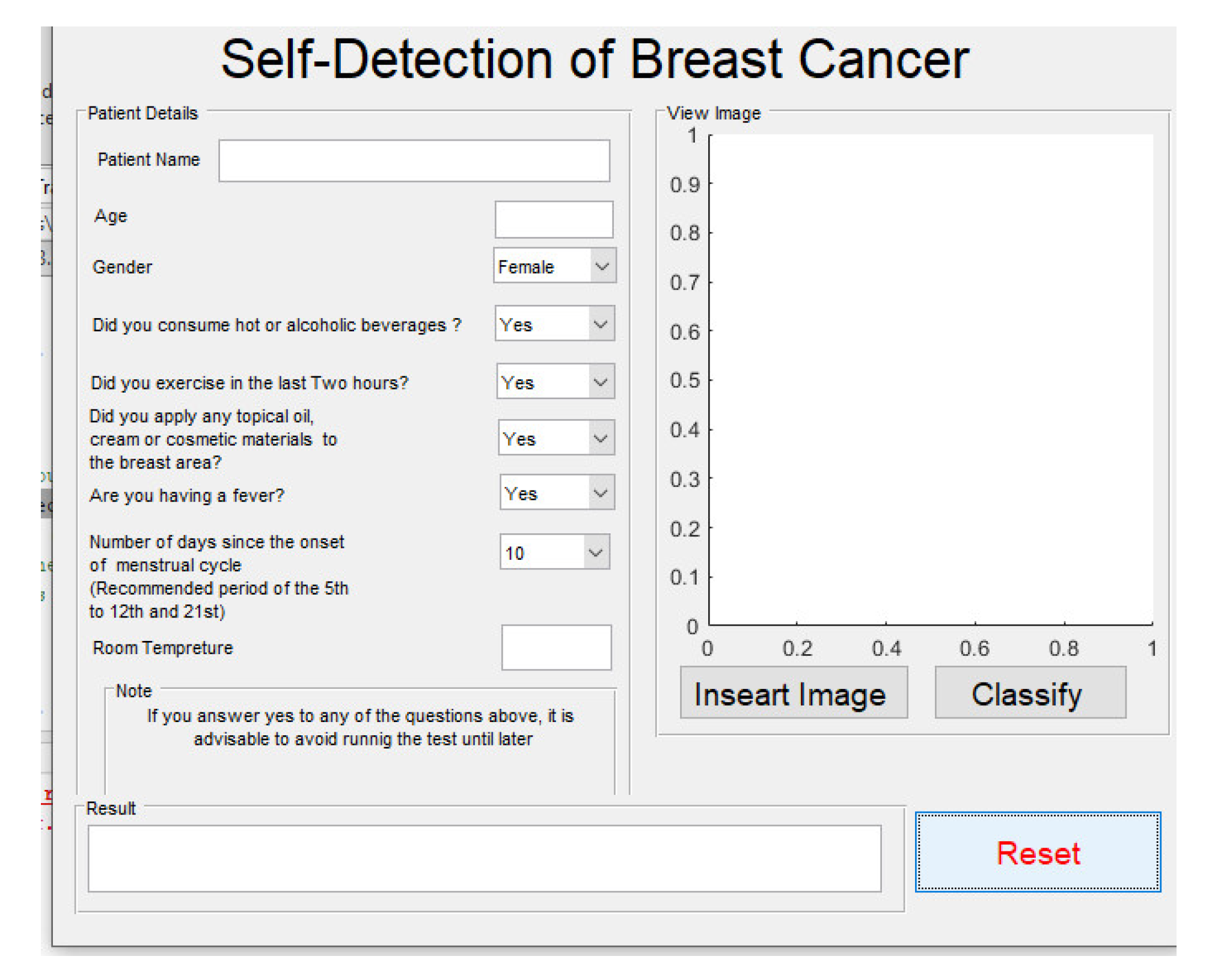Open the exercise question dropdown
The height and width of the screenshot is (980, 1206).
tap(601, 382)
